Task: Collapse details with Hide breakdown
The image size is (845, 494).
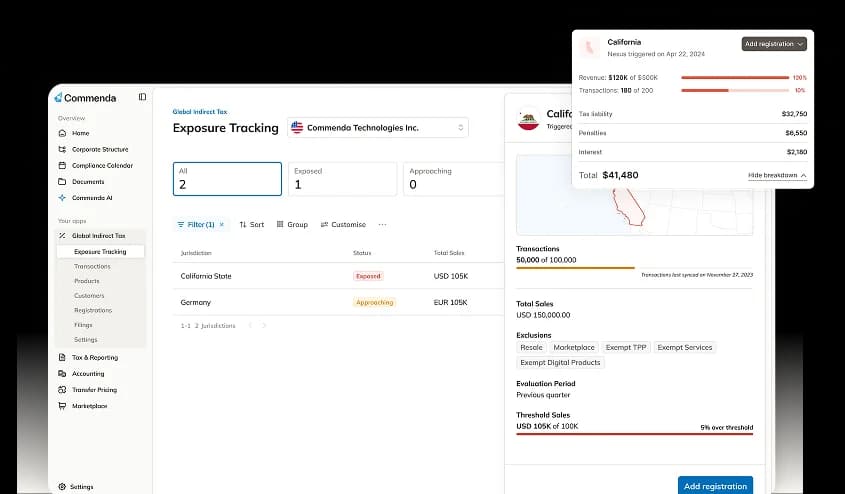Action: (777, 175)
